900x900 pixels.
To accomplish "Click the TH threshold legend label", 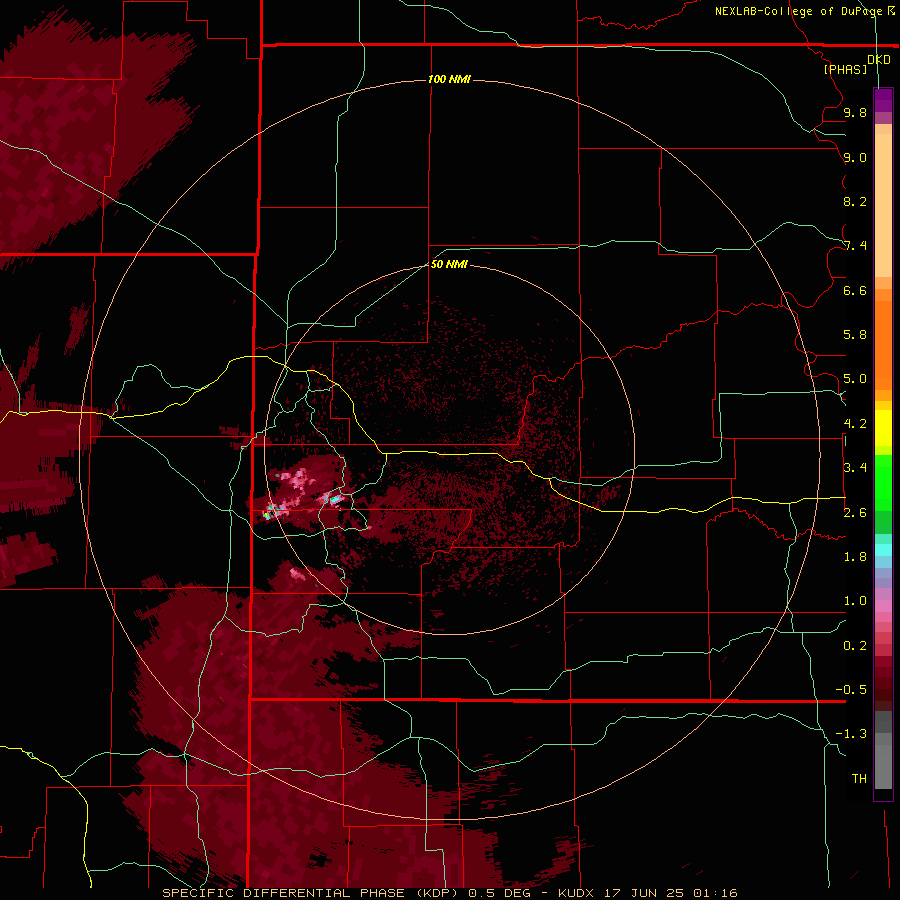I will point(859,779).
